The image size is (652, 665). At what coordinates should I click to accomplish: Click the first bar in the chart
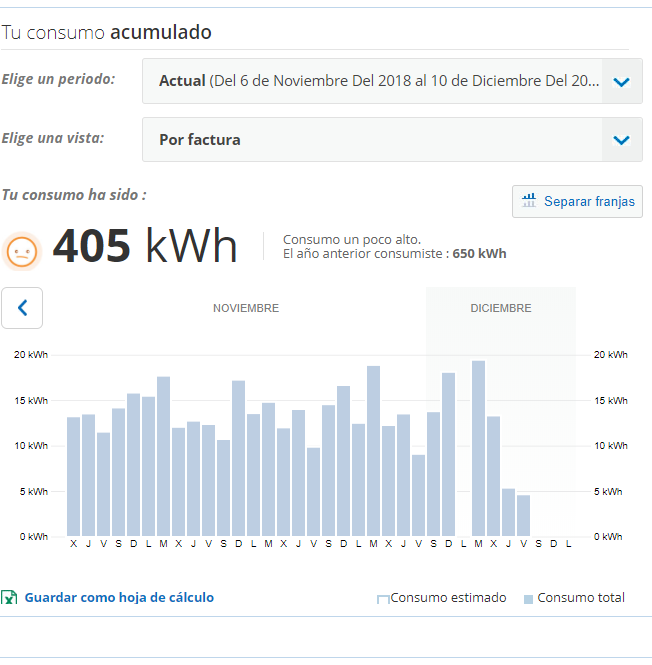pos(73,476)
